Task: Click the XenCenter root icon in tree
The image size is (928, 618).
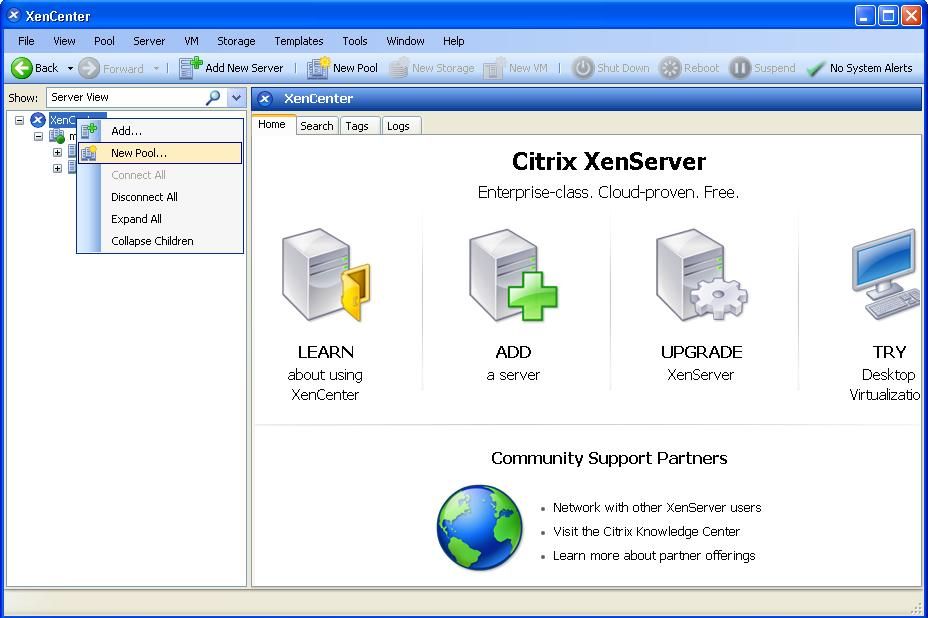Action: click(38, 120)
